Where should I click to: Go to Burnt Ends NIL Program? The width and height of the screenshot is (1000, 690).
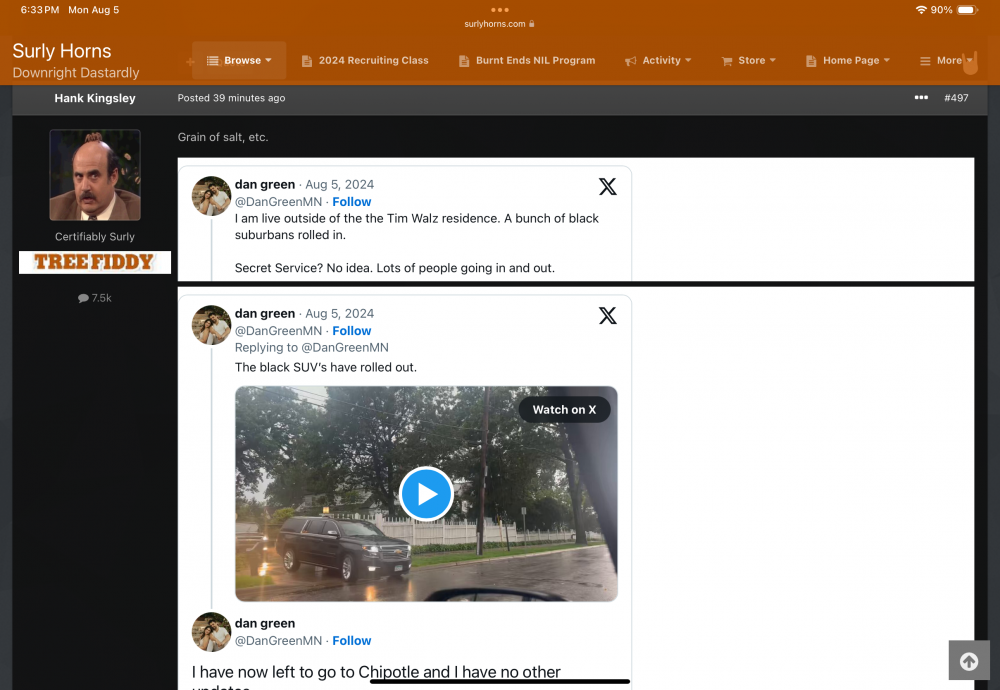526,61
